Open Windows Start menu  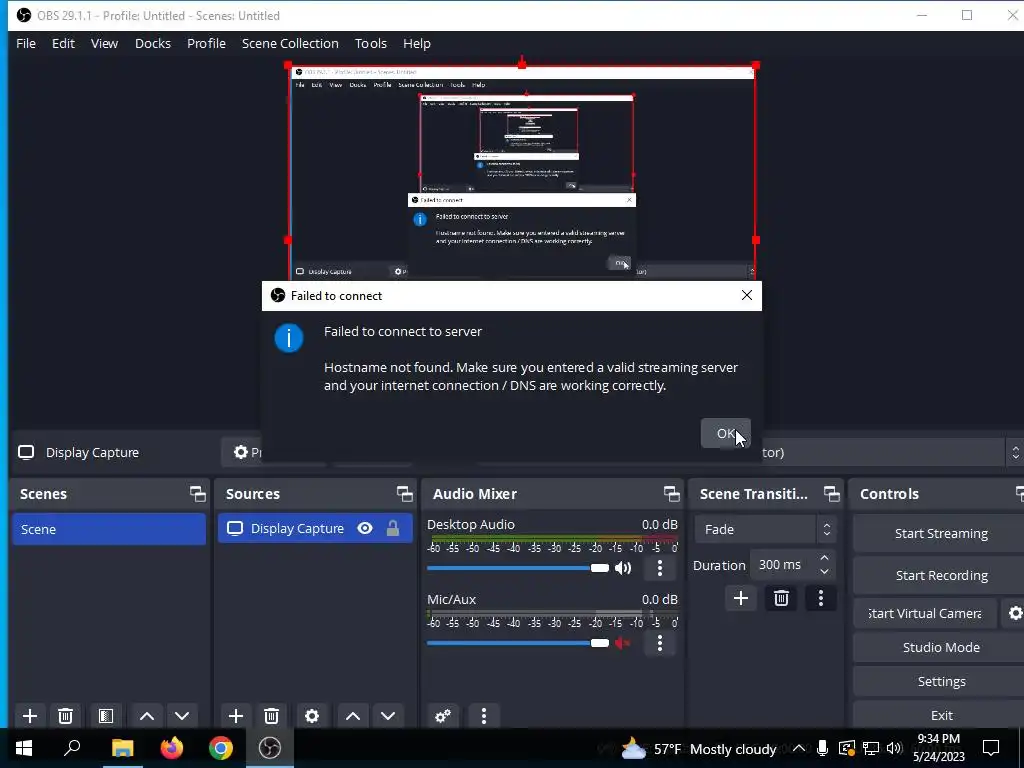point(24,748)
